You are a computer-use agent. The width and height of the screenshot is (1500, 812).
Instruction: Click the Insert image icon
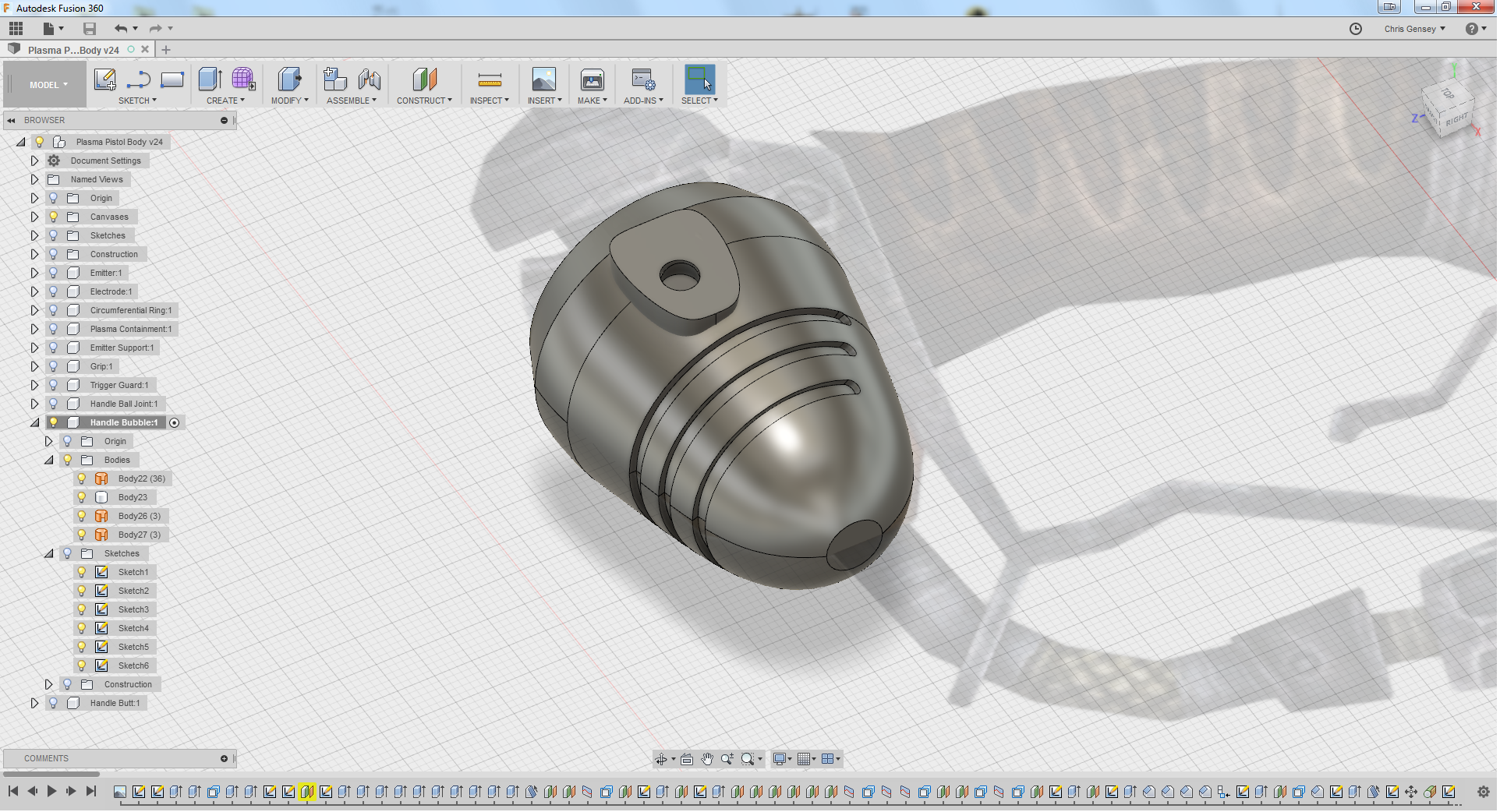click(x=543, y=79)
